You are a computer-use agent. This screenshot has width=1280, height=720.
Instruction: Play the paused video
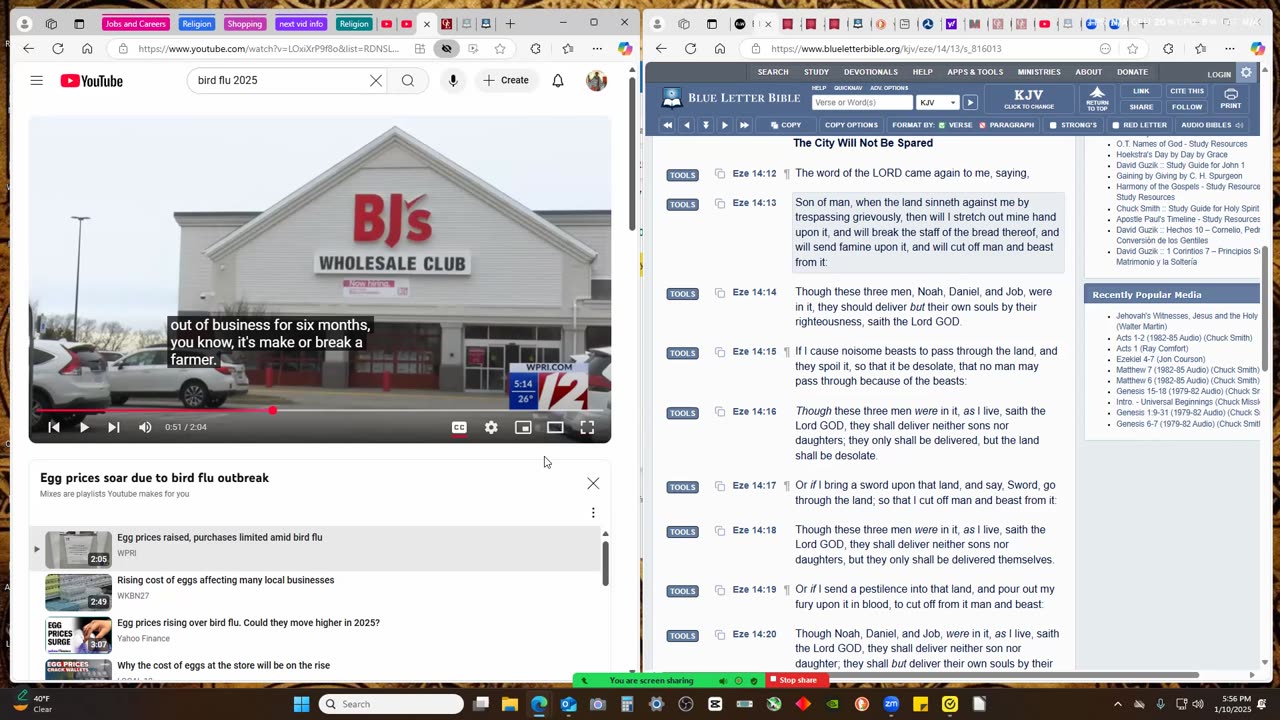84,427
